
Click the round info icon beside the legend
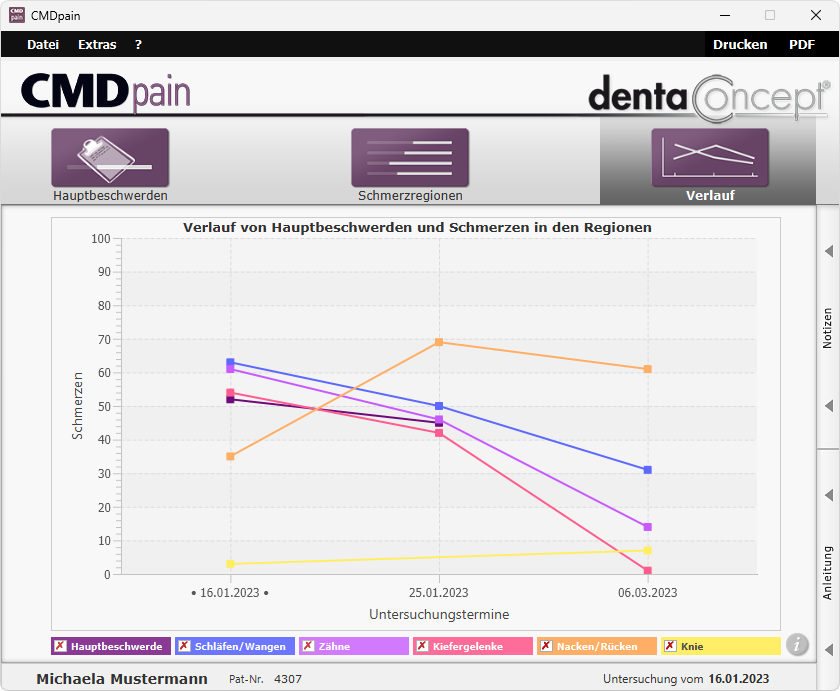point(797,644)
